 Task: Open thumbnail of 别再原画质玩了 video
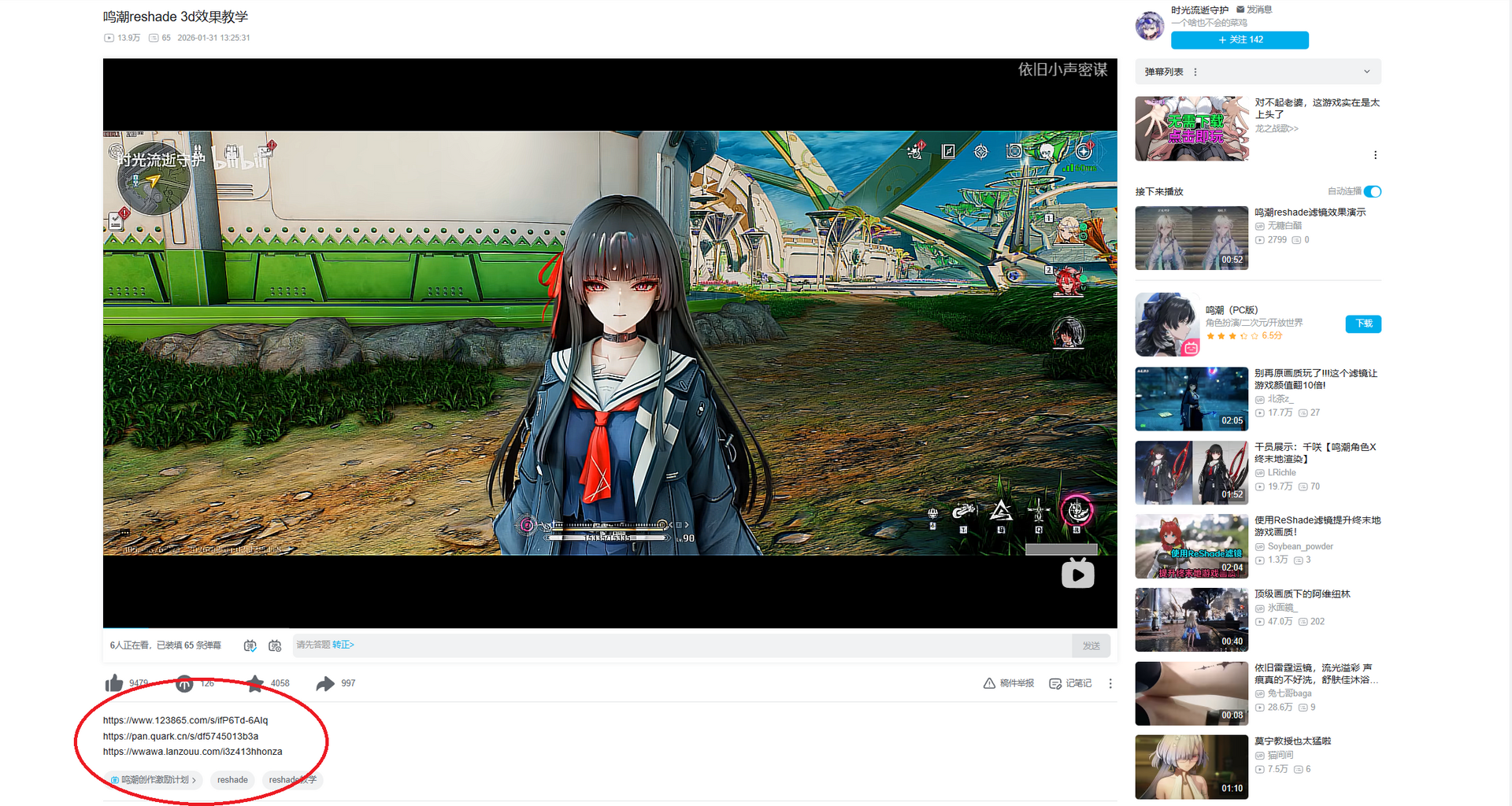[1191, 399]
